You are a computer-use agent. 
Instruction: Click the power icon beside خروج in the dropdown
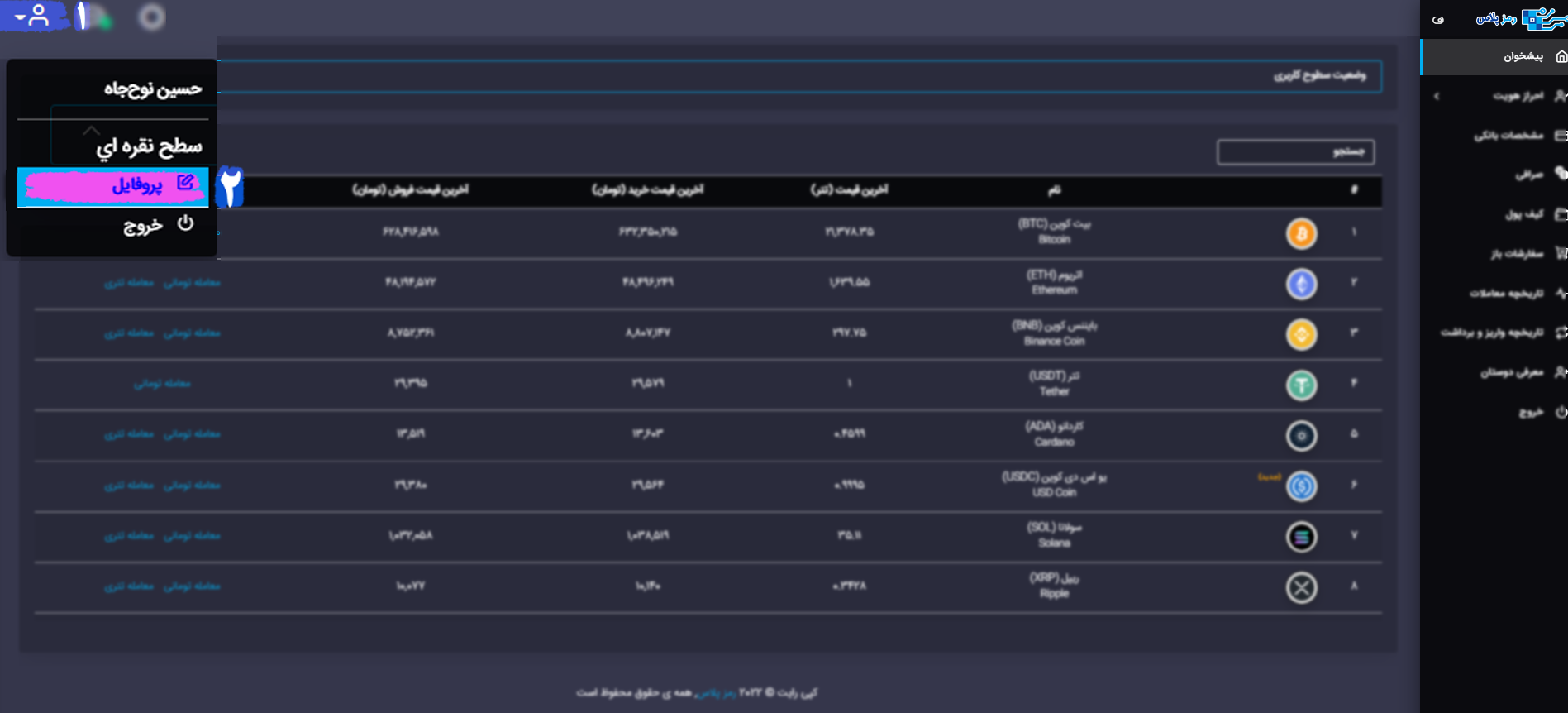pos(185,223)
